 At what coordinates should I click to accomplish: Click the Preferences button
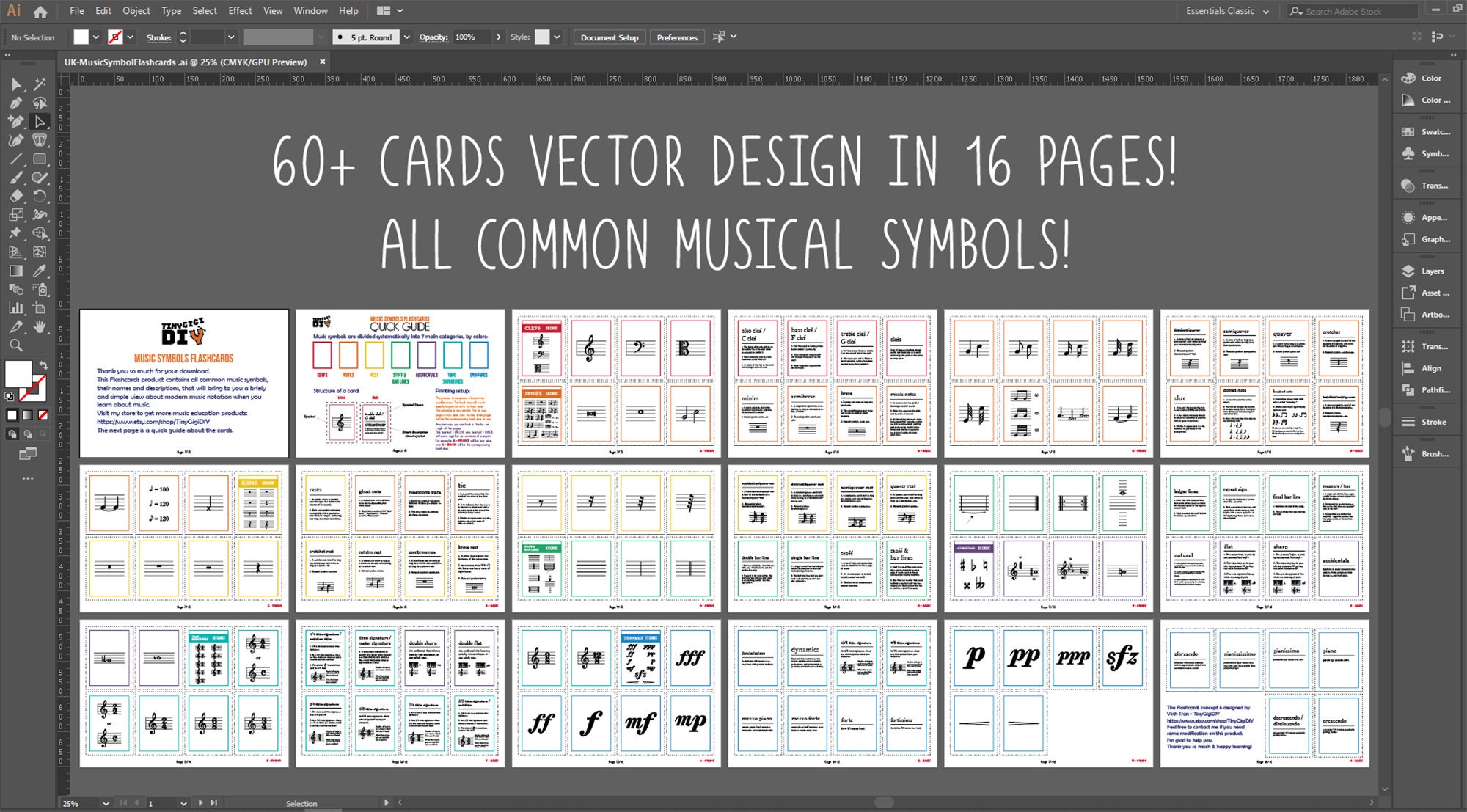click(677, 37)
